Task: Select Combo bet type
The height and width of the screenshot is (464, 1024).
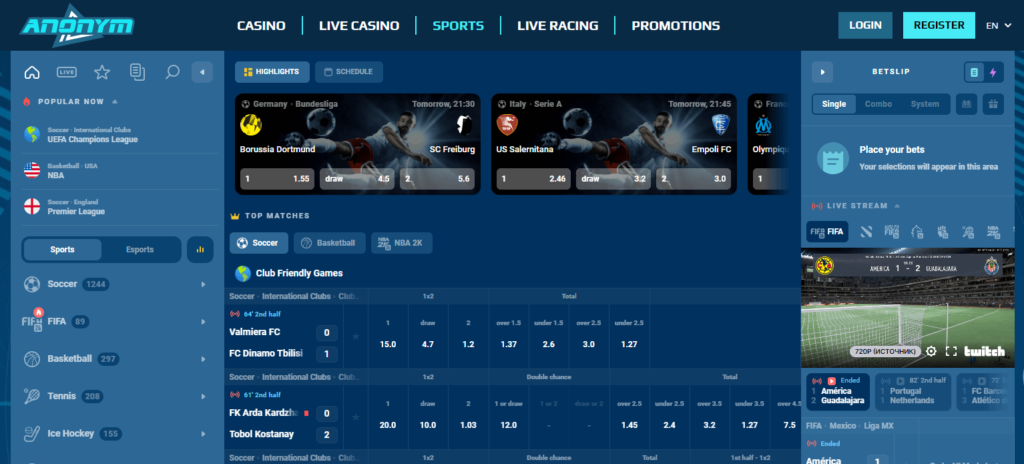Action: 878,104
